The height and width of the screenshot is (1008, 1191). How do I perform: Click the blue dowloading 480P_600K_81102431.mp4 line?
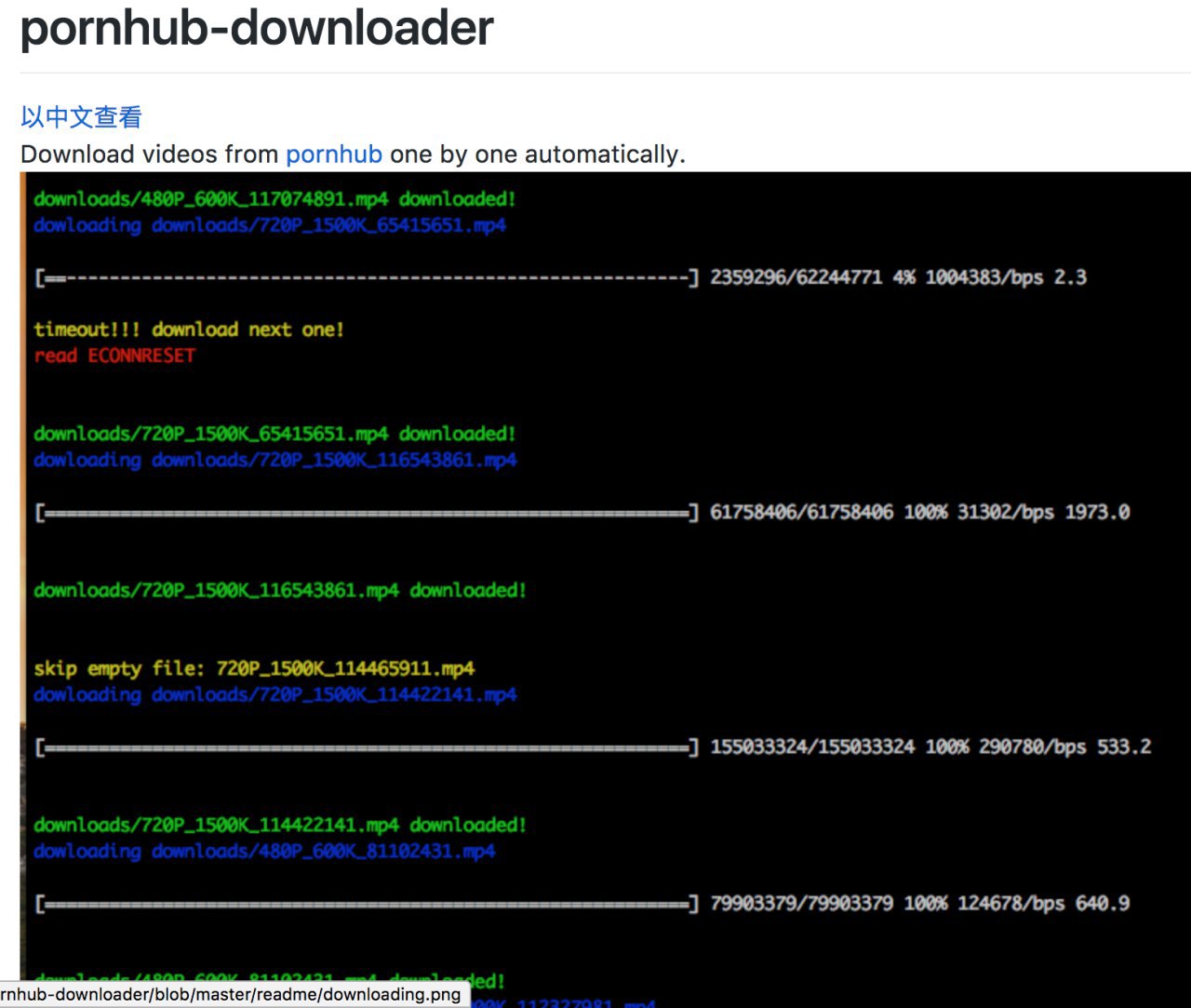pyautogui.click(x=264, y=851)
